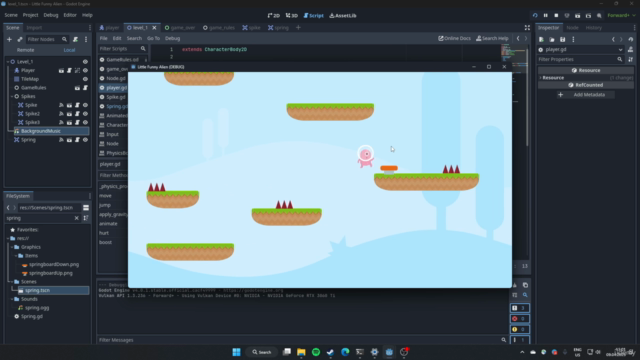This screenshot has width=640, height=360.
Task: Switch to the 3D workspace
Action: pyautogui.click(x=291, y=16)
